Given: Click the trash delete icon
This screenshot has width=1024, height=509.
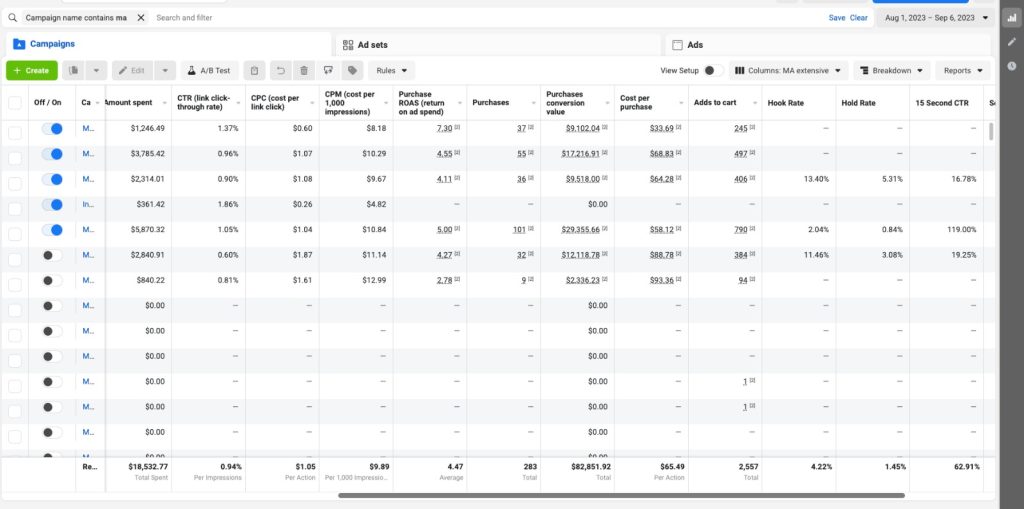Looking at the screenshot, I should point(304,71).
